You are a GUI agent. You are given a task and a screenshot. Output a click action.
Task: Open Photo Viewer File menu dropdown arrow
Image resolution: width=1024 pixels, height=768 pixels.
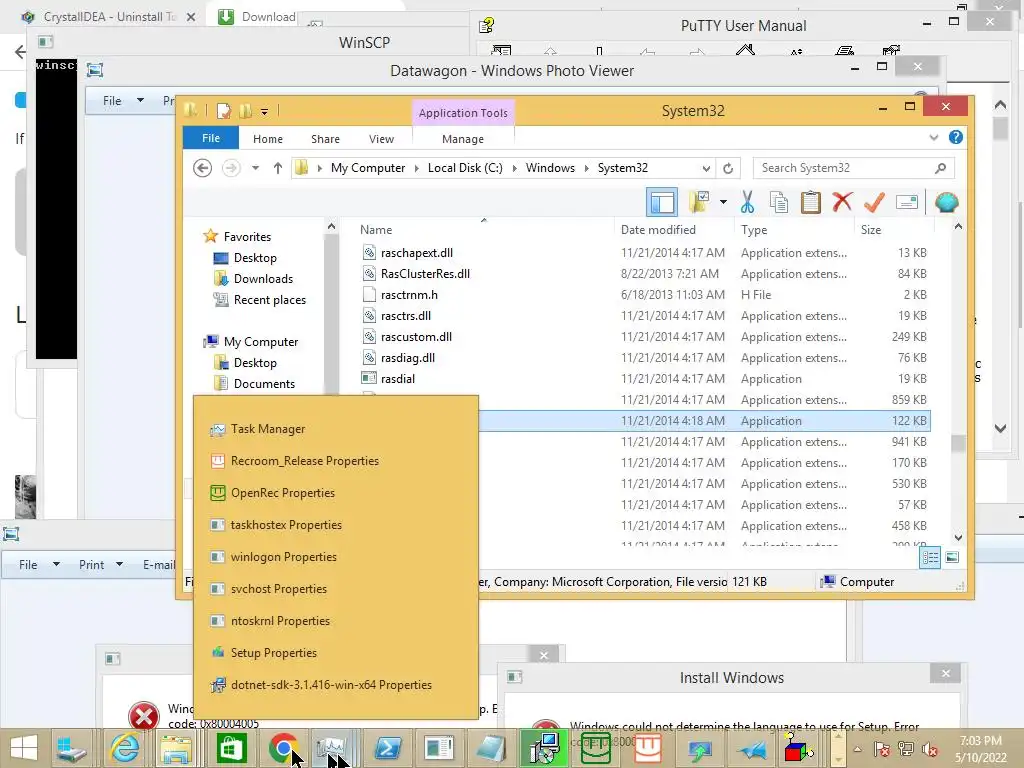point(140,101)
